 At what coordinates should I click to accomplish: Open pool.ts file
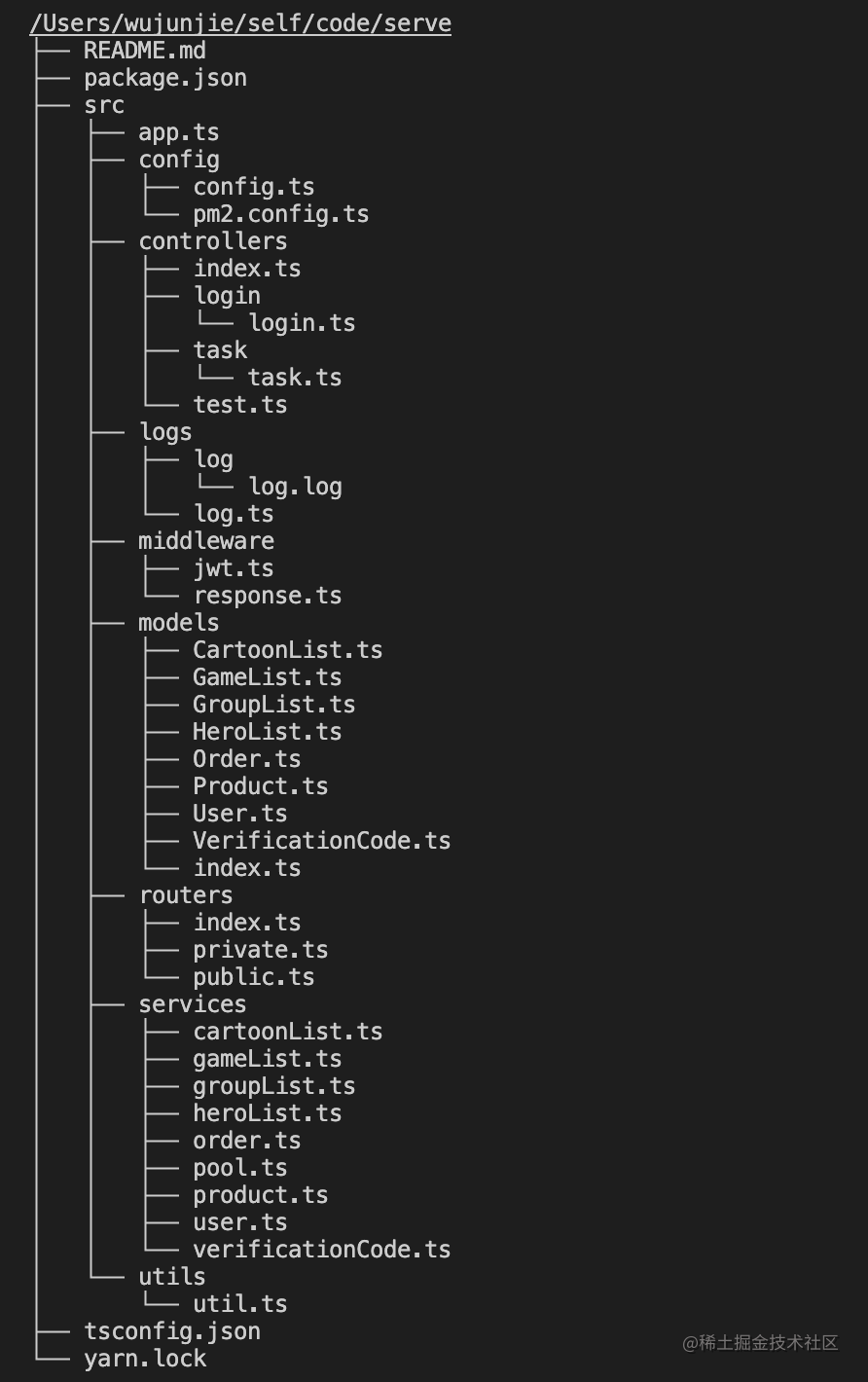click(240, 1168)
